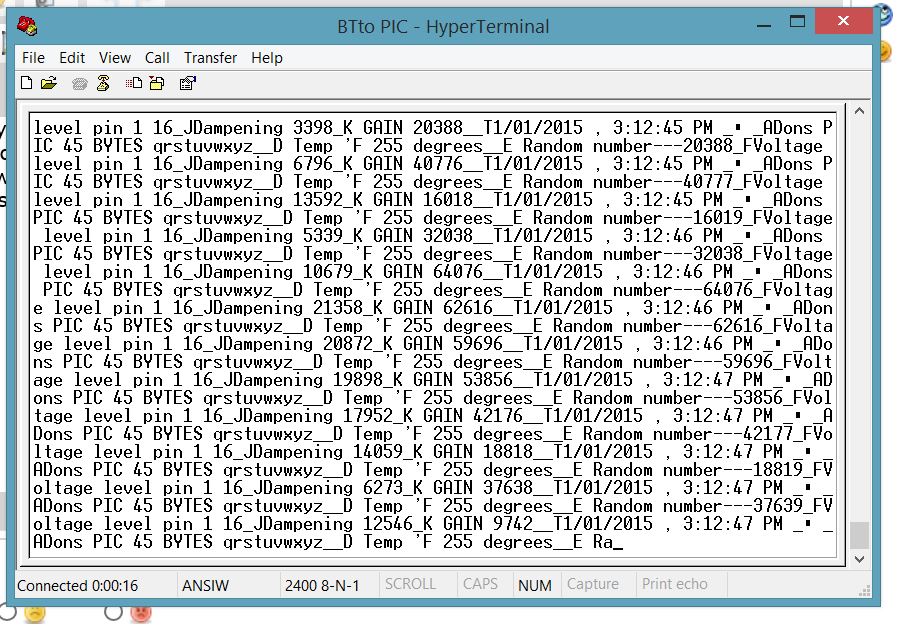This screenshot has height=628, width=905.
Task: Click the vertical scrollbar thumb
Action: 859,534
